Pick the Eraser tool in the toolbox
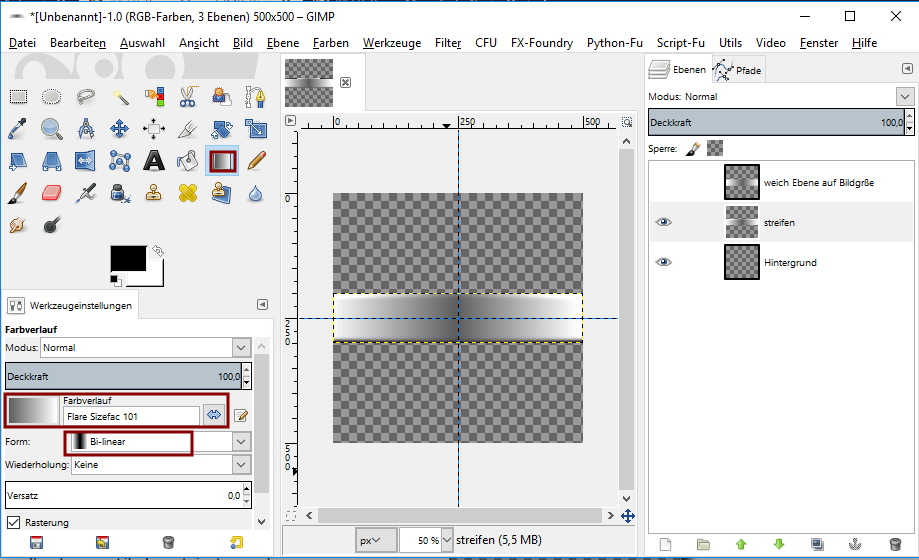The height and width of the screenshot is (560, 919). [52, 192]
